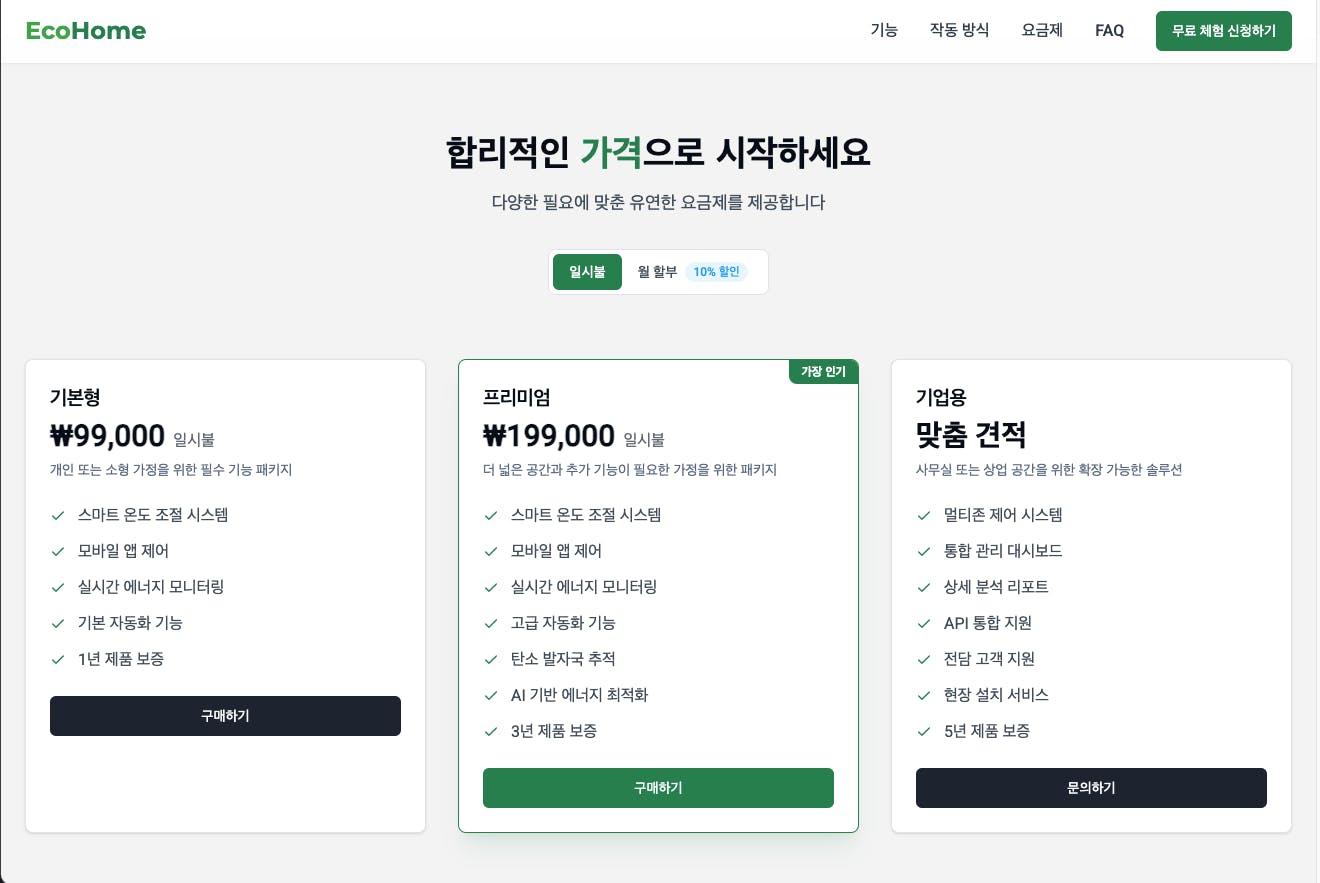Go to 작동 방식 section

(x=959, y=30)
